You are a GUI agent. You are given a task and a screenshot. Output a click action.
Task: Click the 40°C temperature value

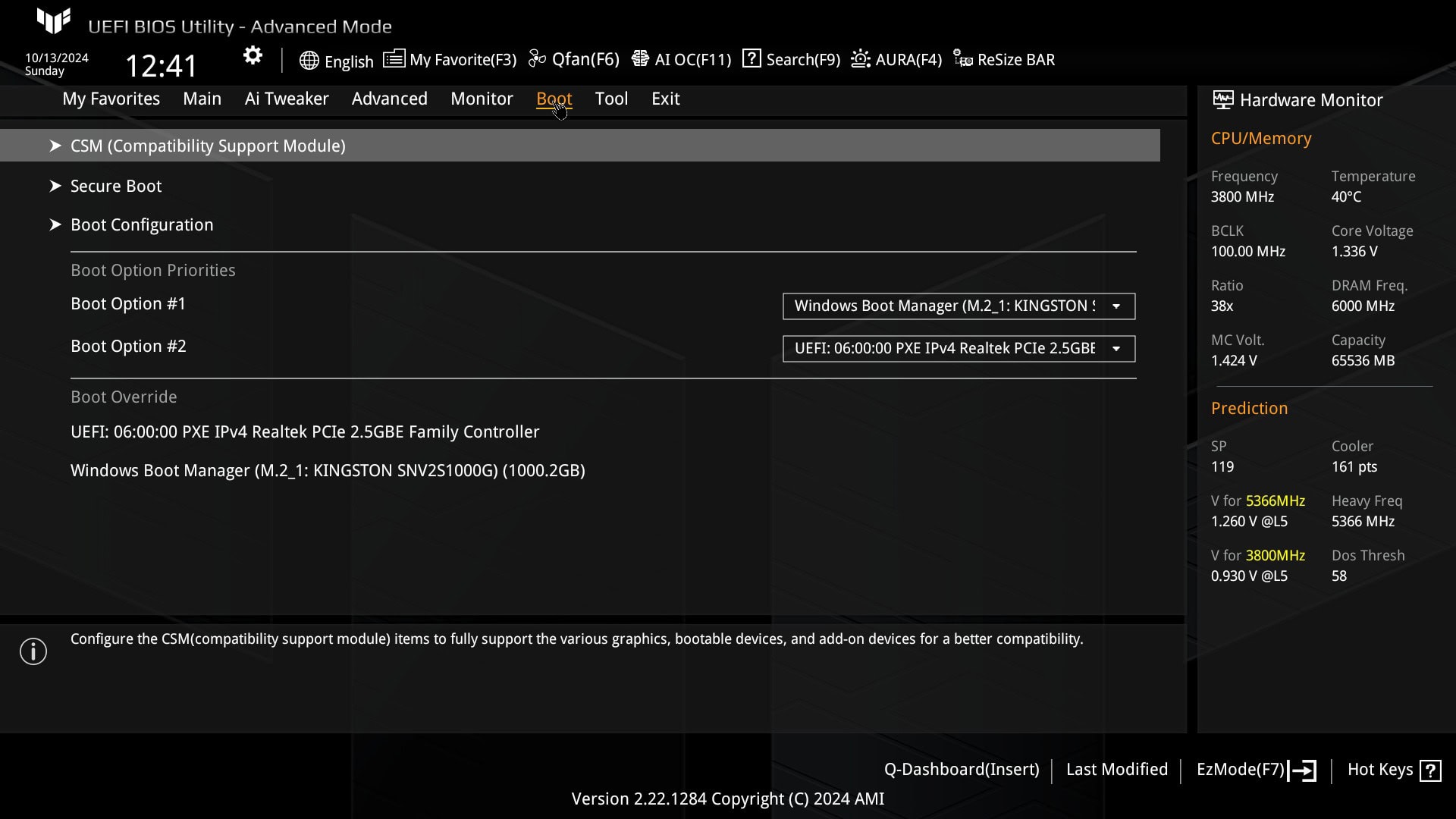click(1346, 196)
